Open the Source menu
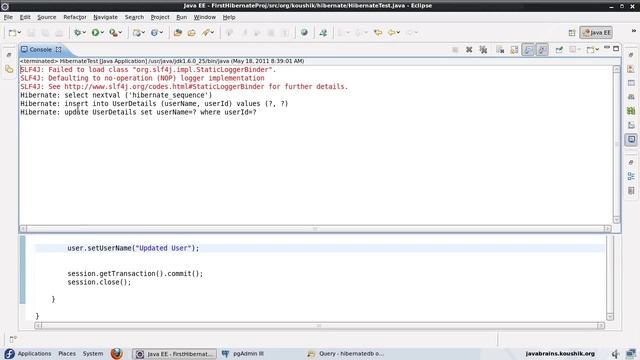 tap(47, 17)
